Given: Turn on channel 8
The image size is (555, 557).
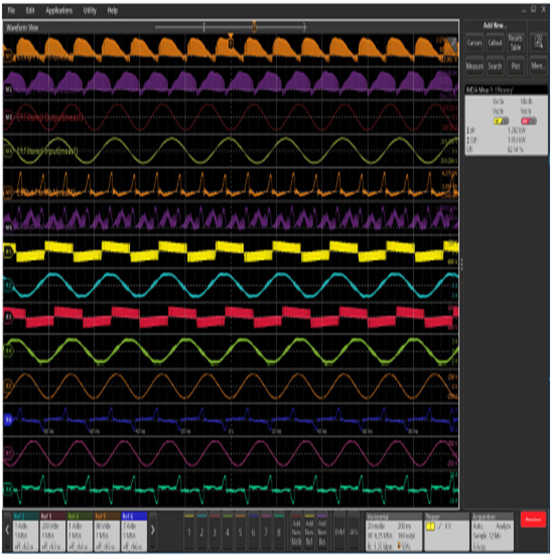Looking at the screenshot, I should tap(279, 532).
